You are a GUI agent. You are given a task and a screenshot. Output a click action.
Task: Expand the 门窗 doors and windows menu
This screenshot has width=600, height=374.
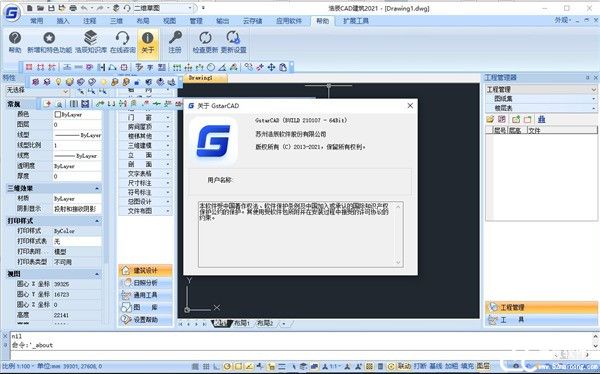[x=145, y=118]
